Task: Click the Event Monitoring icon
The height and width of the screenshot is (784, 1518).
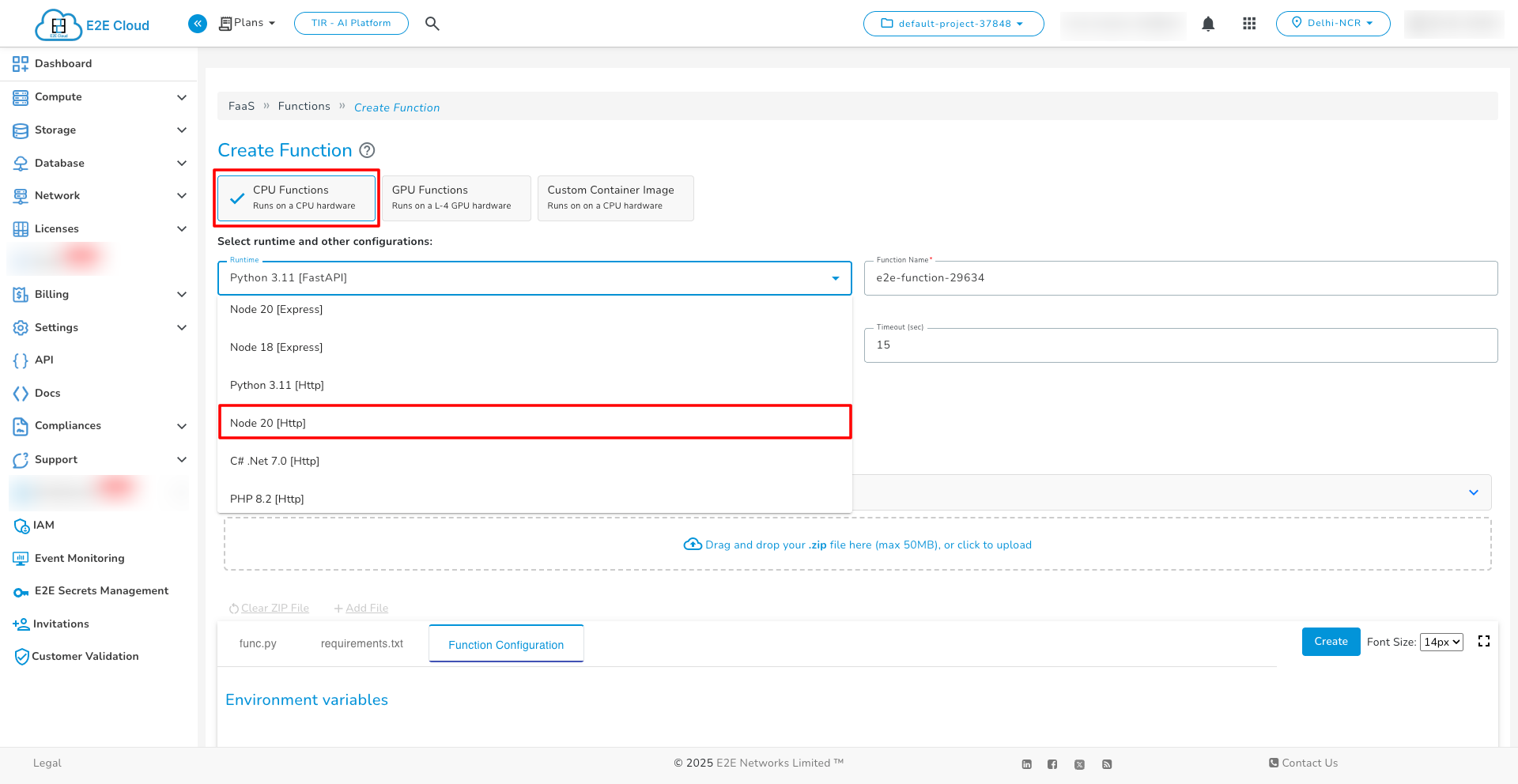Action: [x=21, y=559]
